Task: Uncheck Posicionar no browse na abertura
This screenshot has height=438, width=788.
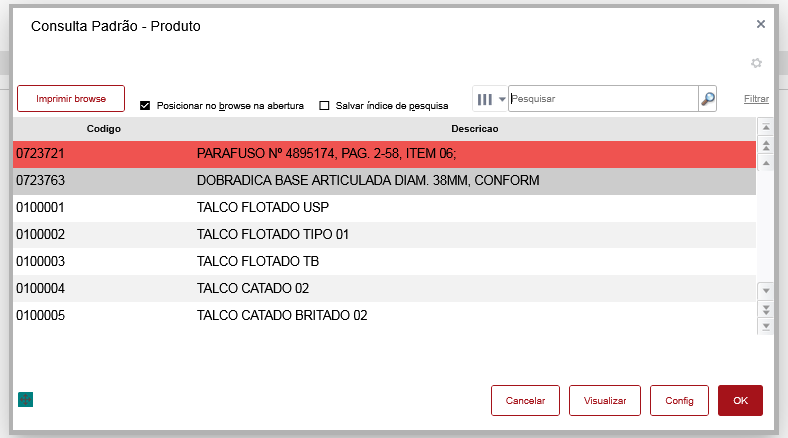Action: [145, 105]
